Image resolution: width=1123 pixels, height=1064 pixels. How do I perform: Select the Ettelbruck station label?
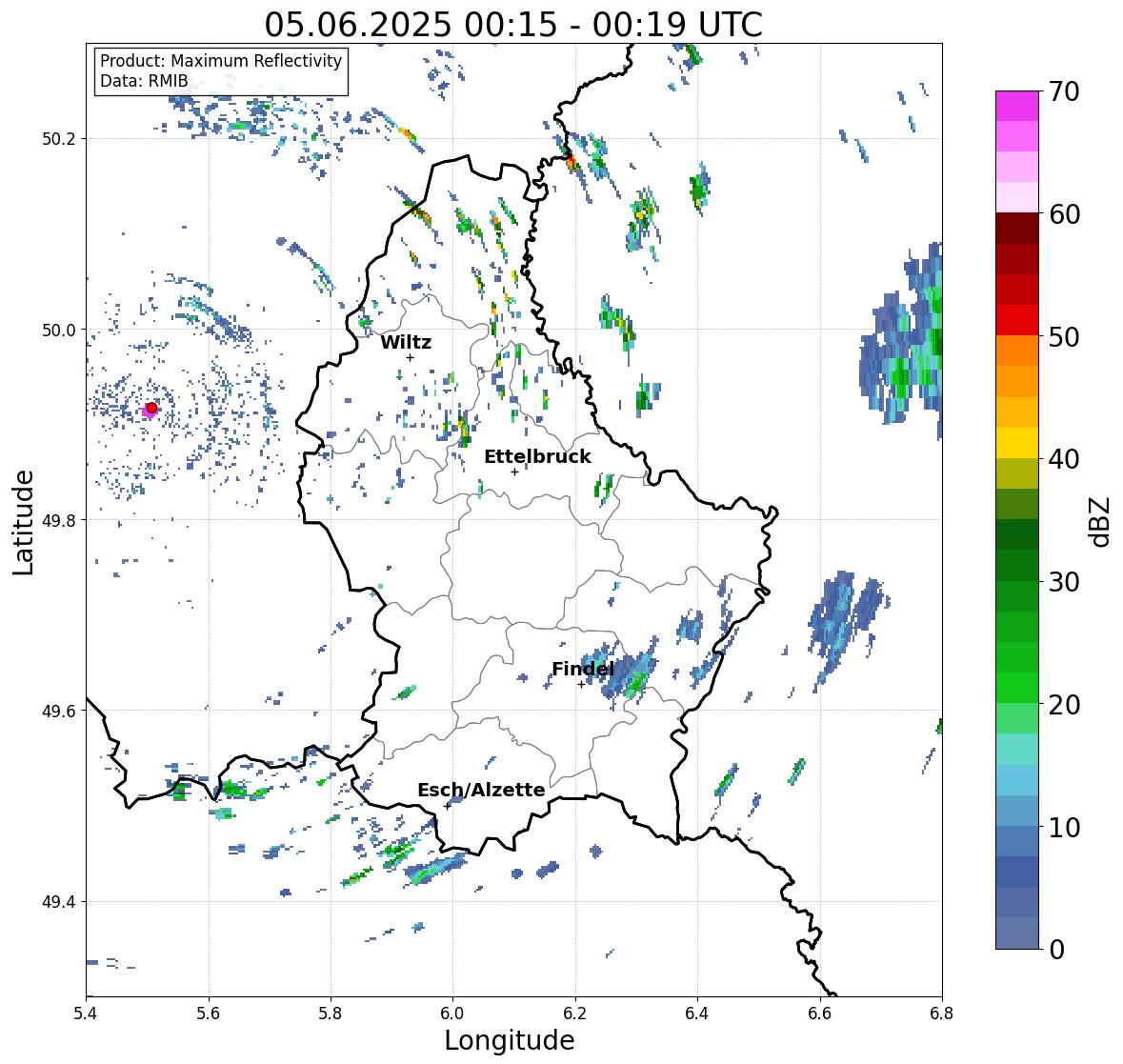coord(537,457)
